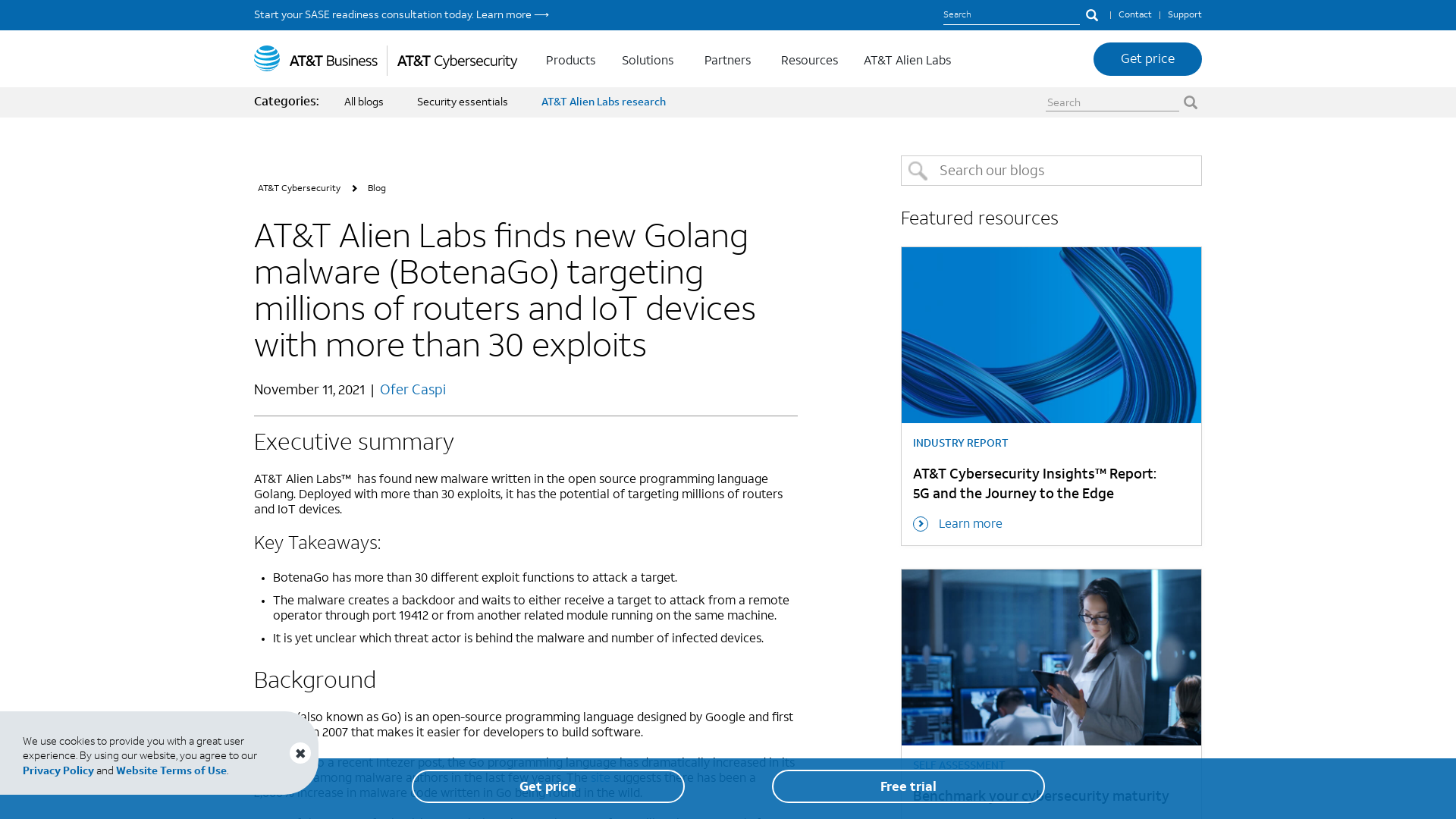
Task: Click the top bar search magnifier icon
Action: 1092,15
